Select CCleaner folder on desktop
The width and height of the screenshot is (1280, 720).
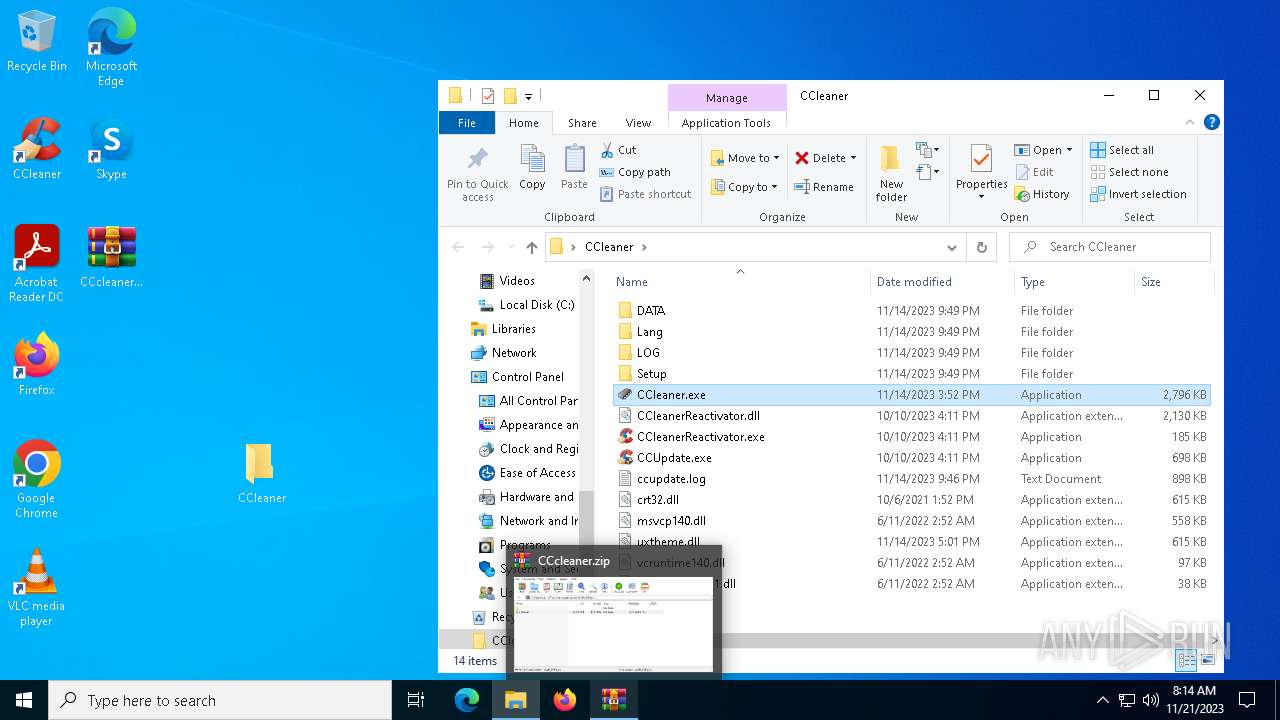click(261, 473)
